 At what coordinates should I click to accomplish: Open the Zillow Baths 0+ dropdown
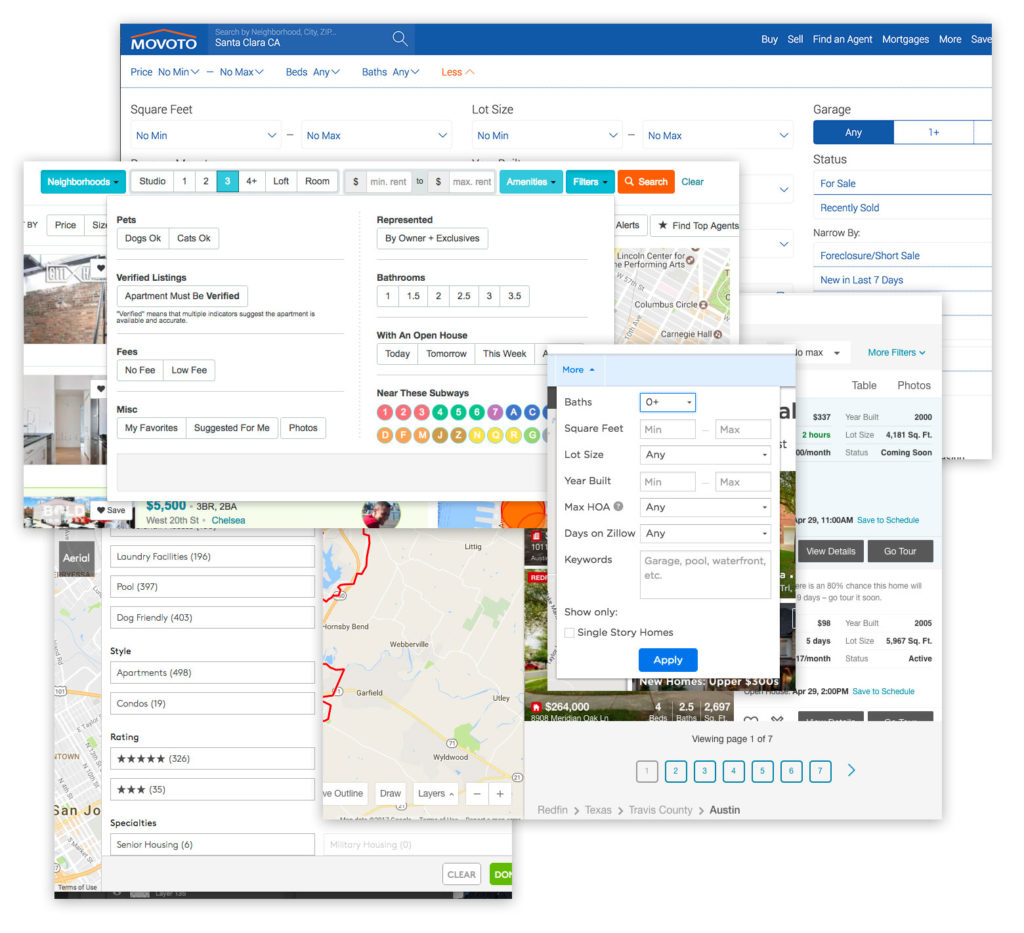(x=667, y=402)
